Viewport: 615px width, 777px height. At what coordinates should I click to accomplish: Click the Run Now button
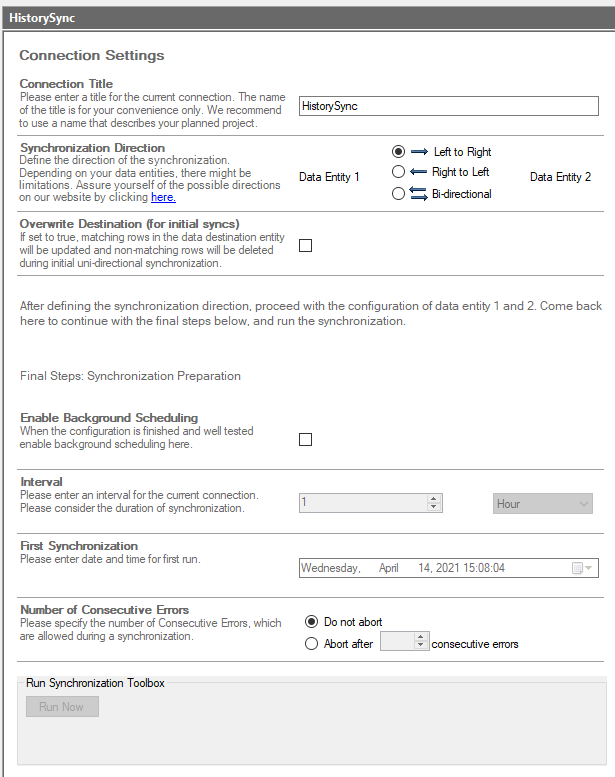click(x=62, y=707)
